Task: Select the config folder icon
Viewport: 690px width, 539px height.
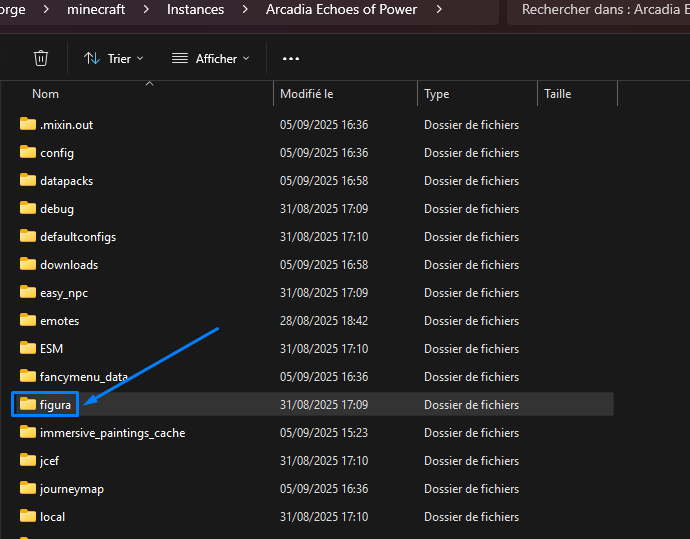Action: click(27, 153)
